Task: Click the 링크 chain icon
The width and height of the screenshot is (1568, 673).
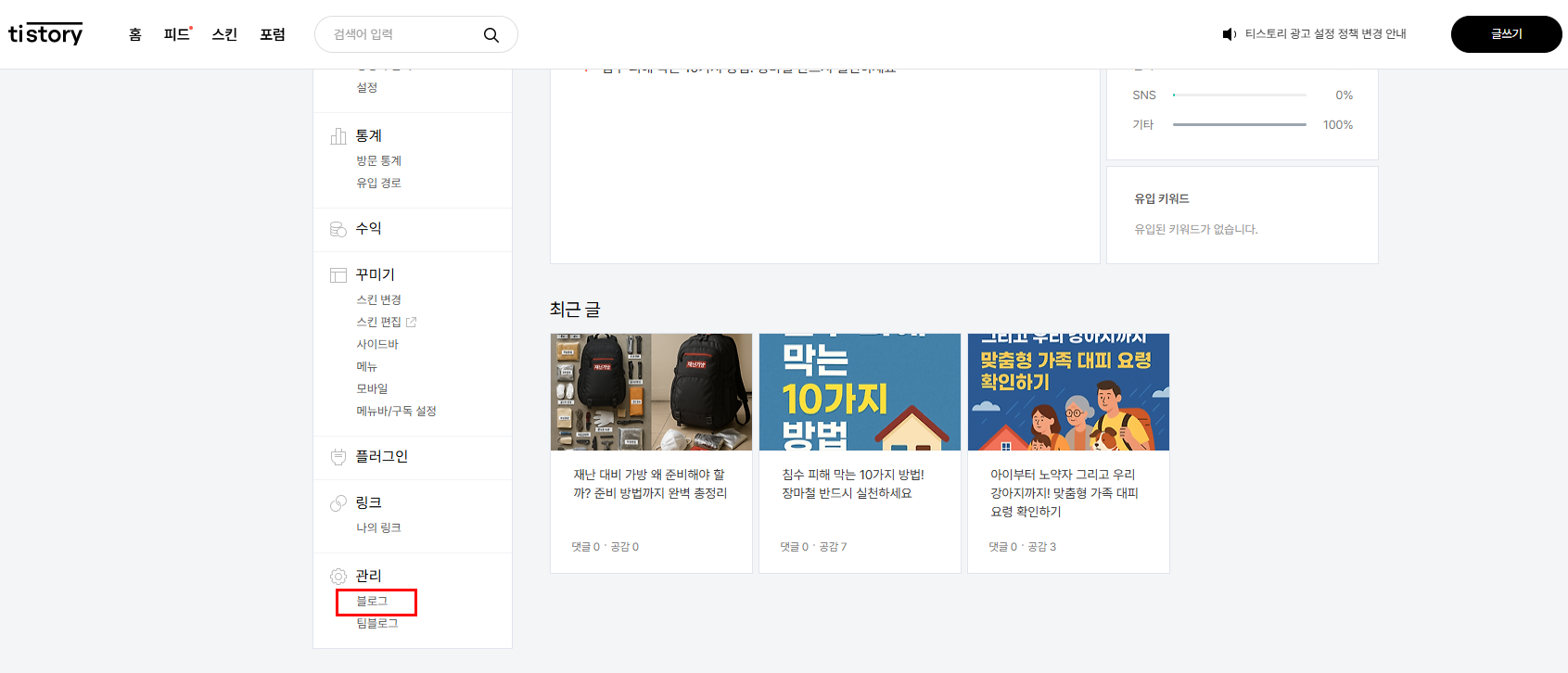Action: click(338, 503)
